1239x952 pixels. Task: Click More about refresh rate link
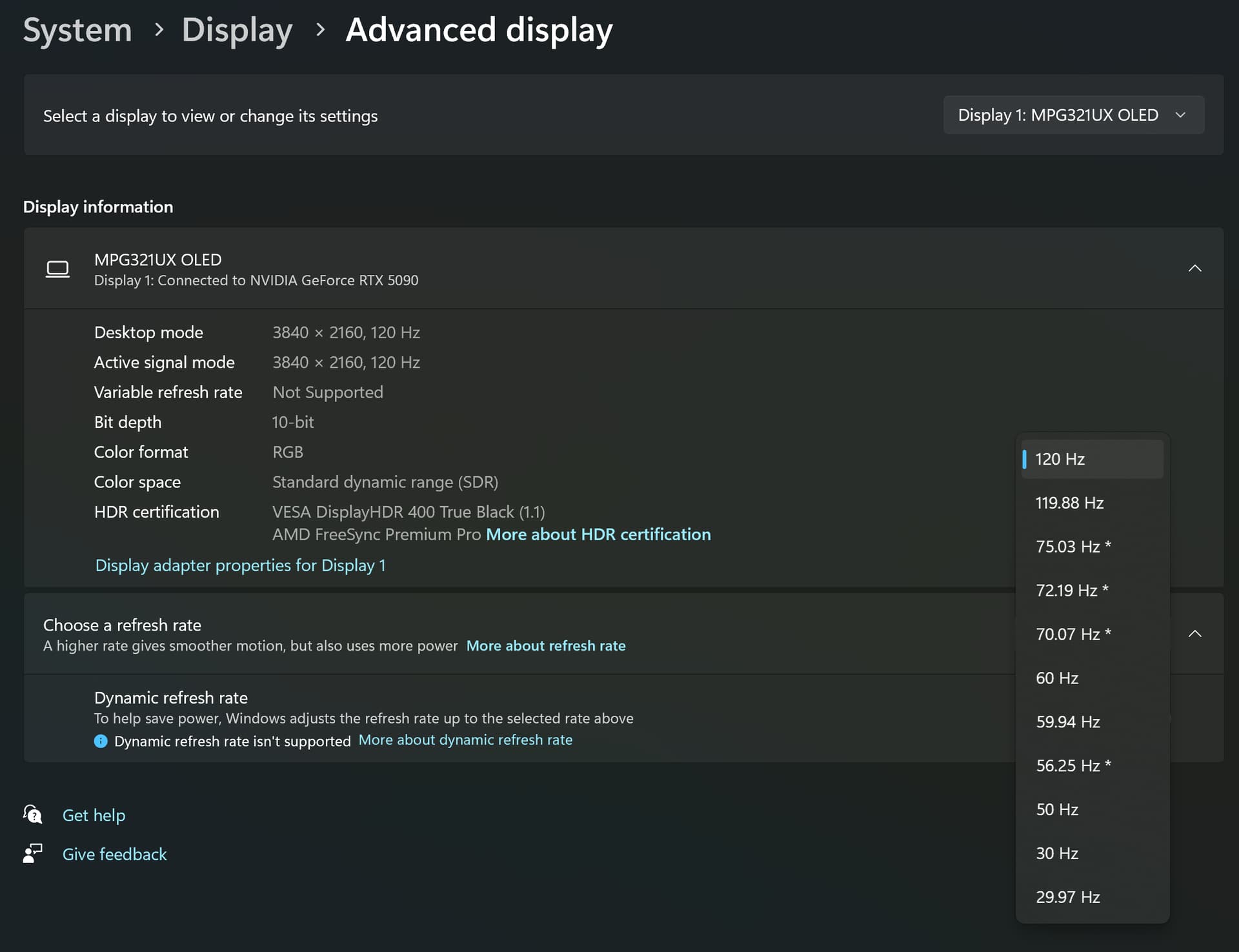[546, 646]
